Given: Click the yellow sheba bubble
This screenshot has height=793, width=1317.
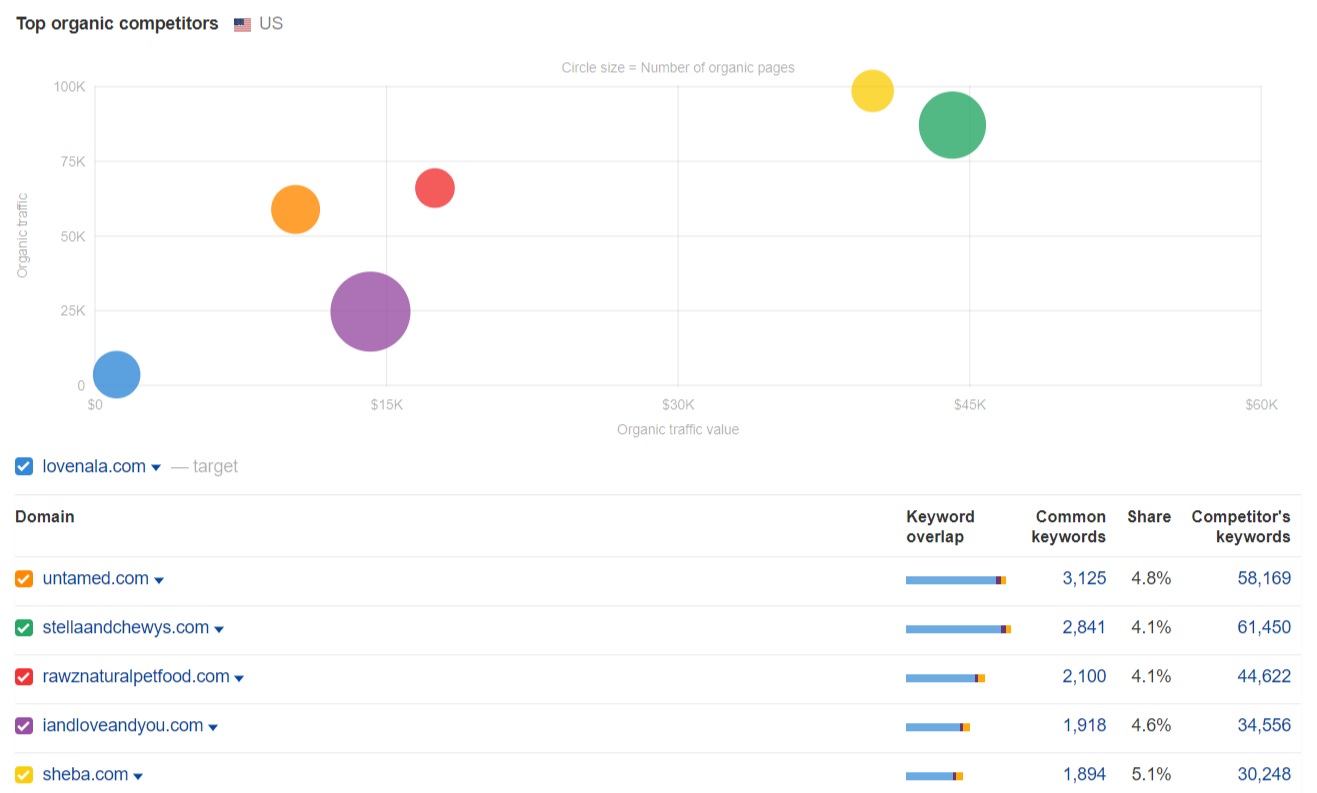Looking at the screenshot, I should point(872,91).
